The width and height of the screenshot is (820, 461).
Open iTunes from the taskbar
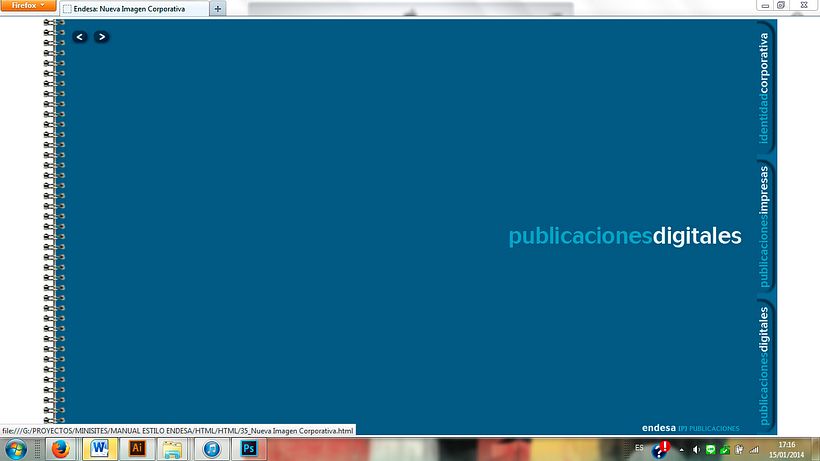tap(212, 449)
